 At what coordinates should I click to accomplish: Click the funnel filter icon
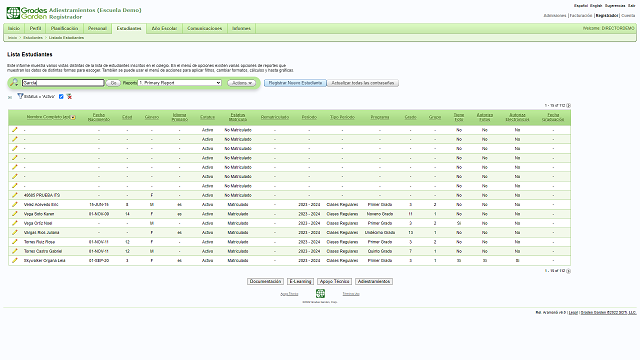click(20, 96)
